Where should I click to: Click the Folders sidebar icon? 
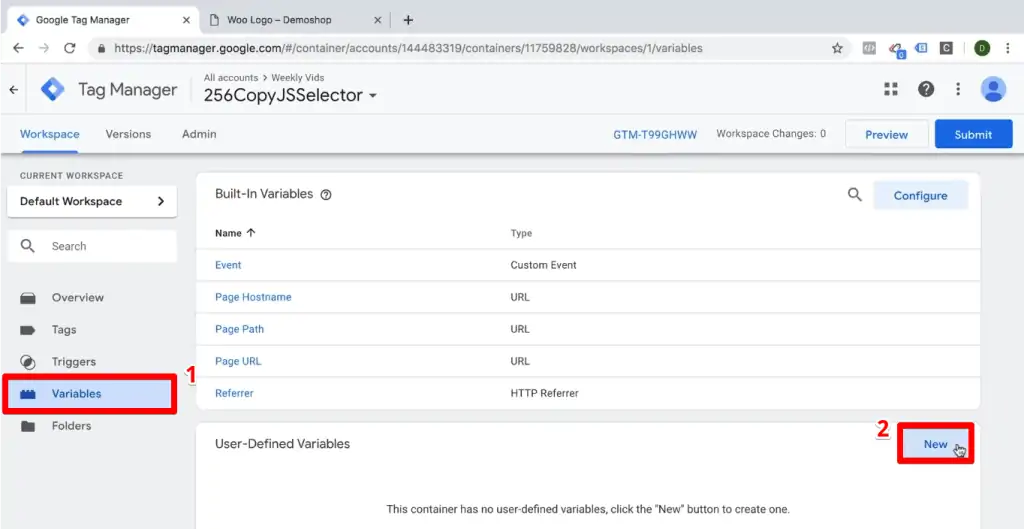27,426
